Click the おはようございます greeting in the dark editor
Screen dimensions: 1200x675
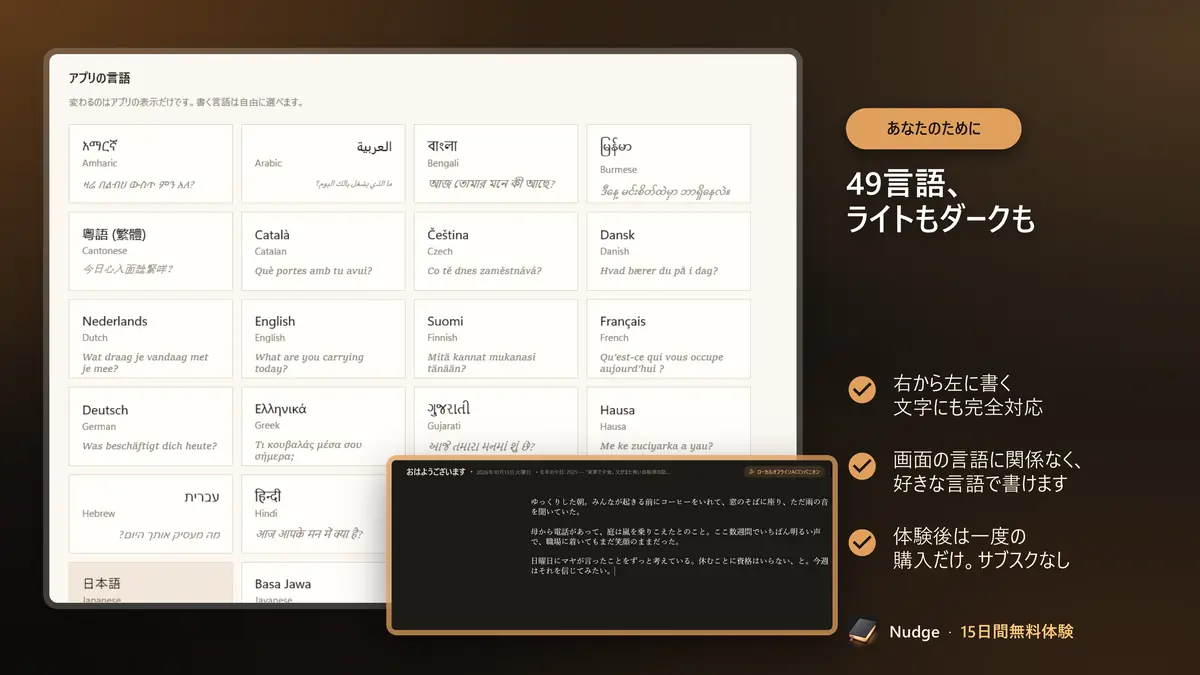pos(436,471)
